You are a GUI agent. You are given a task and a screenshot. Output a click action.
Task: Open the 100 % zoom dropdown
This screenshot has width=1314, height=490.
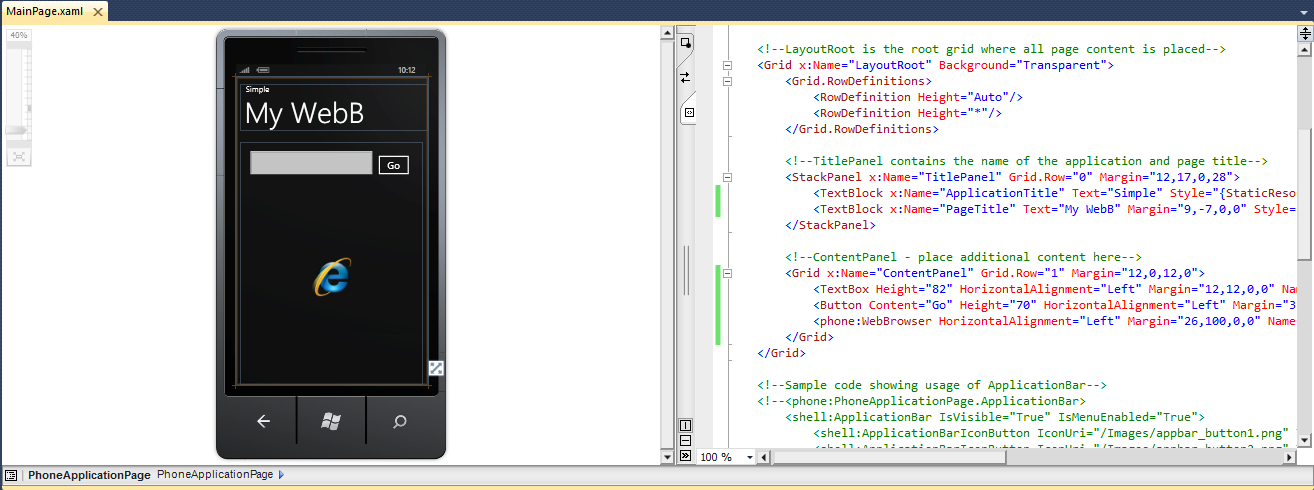[748, 457]
